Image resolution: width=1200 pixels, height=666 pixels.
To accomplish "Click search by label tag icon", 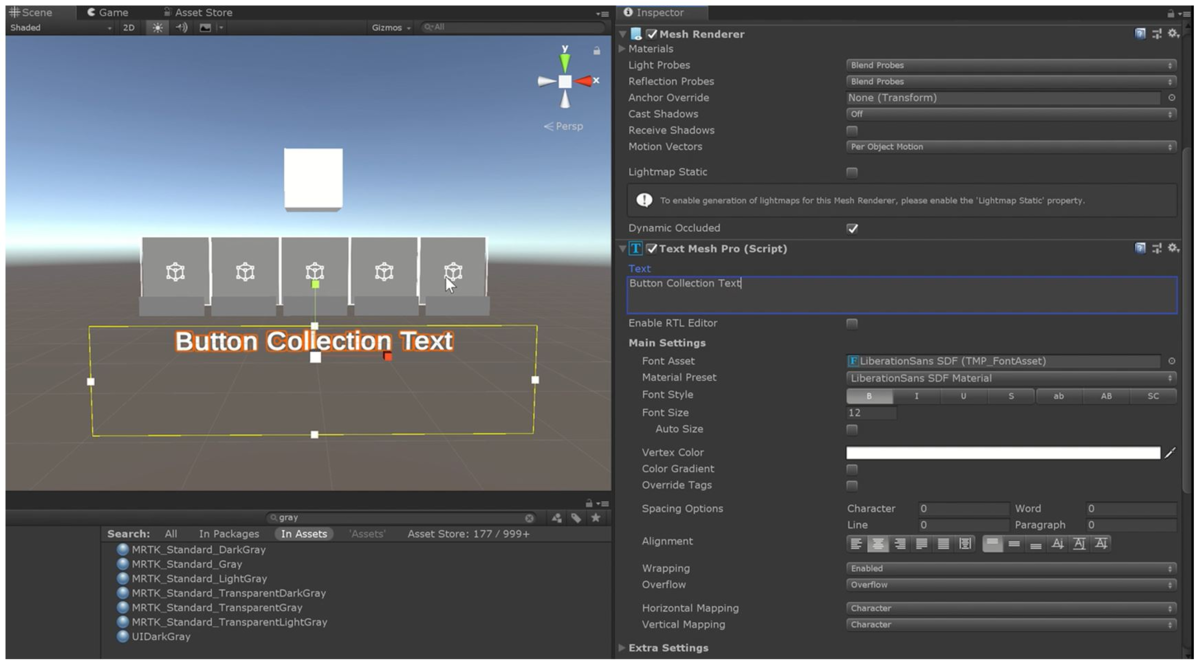I will click(576, 518).
